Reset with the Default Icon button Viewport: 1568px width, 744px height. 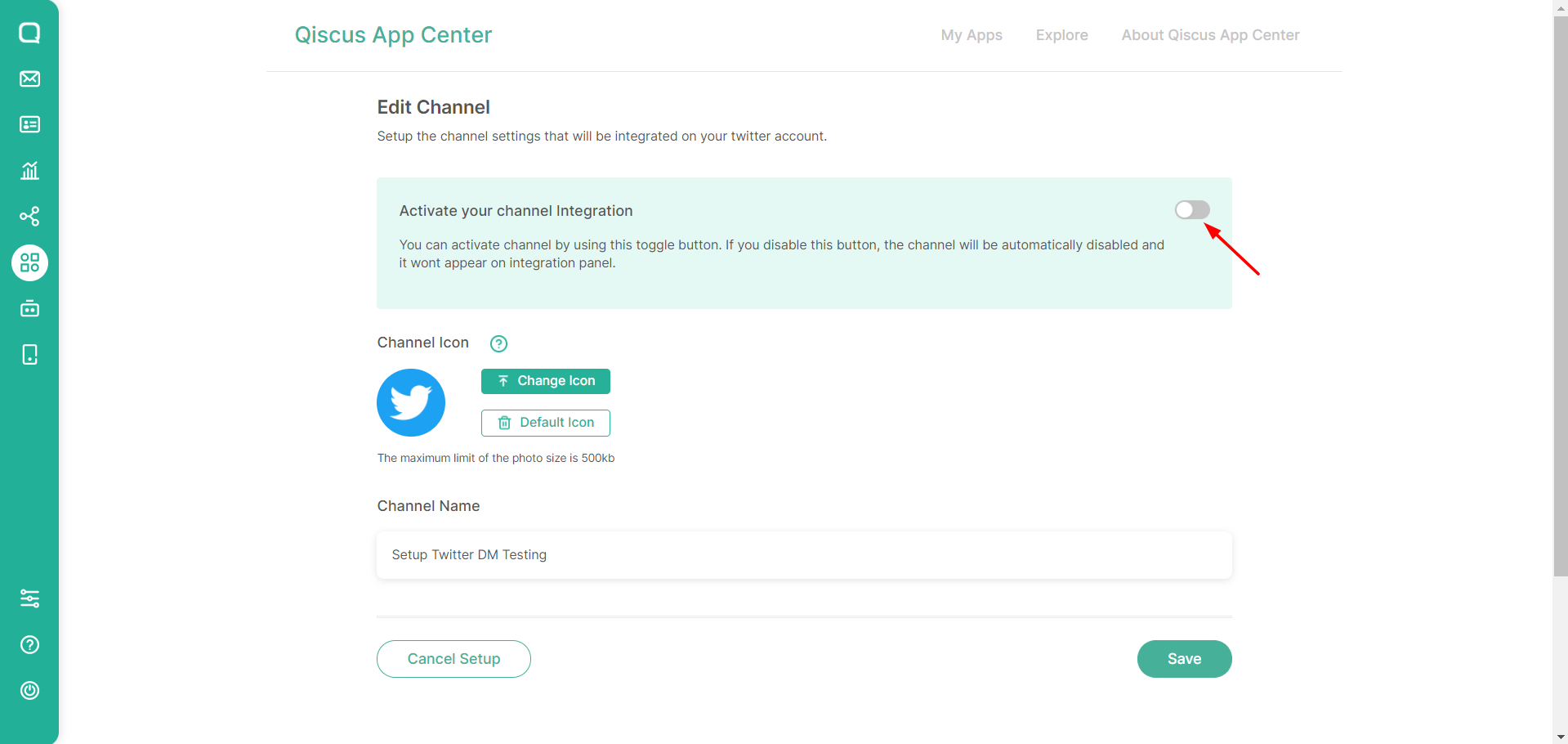[x=545, y=423]
